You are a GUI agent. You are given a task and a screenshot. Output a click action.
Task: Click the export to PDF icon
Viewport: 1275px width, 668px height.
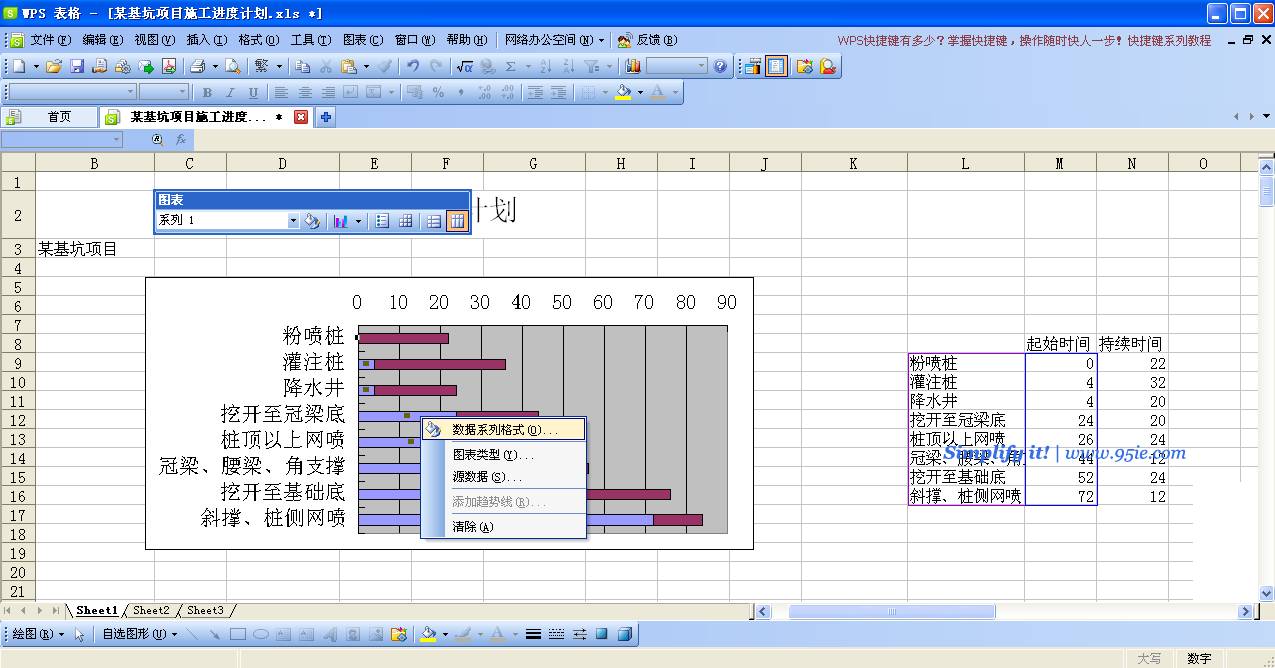pos(169,66)
